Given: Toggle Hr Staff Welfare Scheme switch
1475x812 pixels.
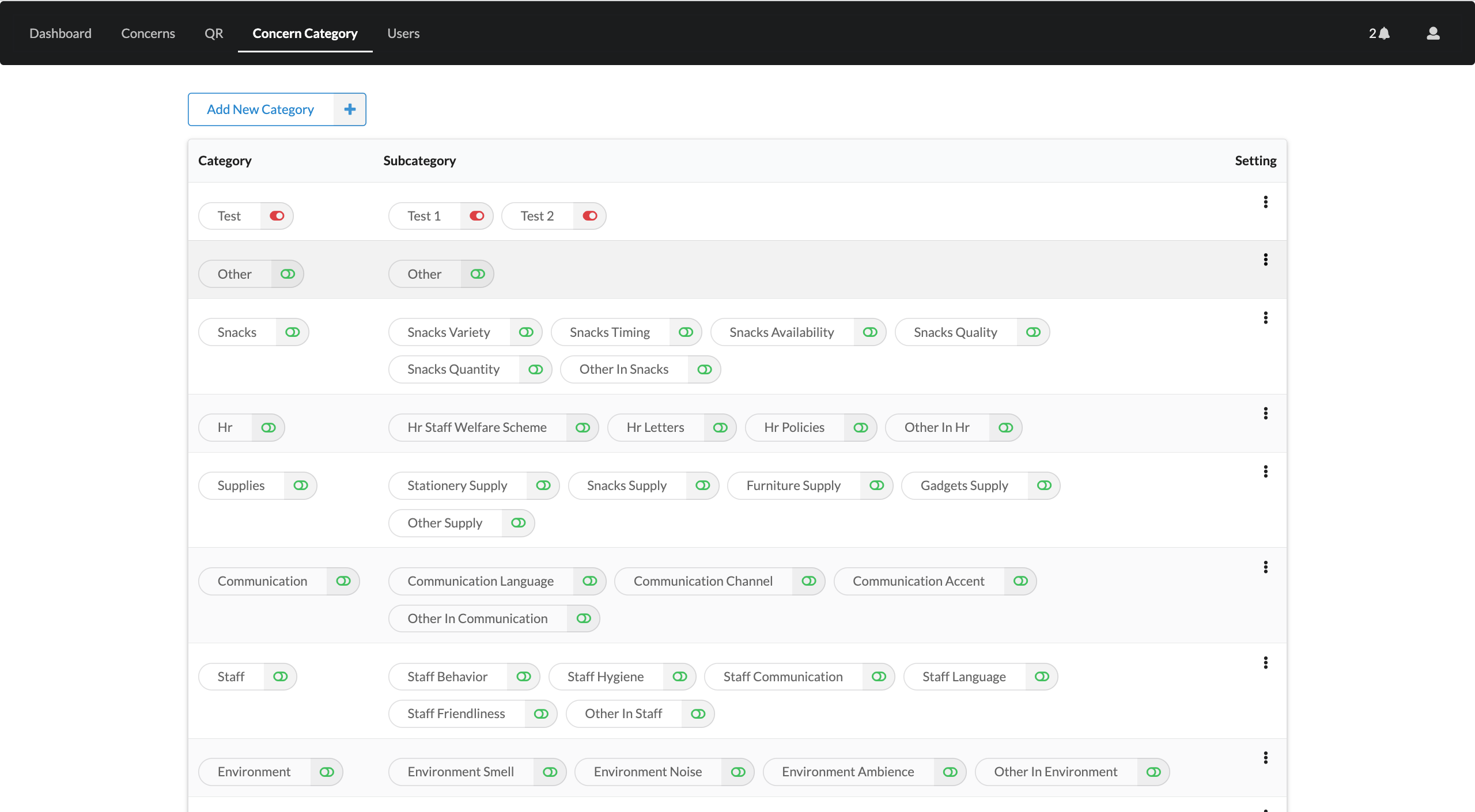Looking at the screenshot, I should (583, 428).
